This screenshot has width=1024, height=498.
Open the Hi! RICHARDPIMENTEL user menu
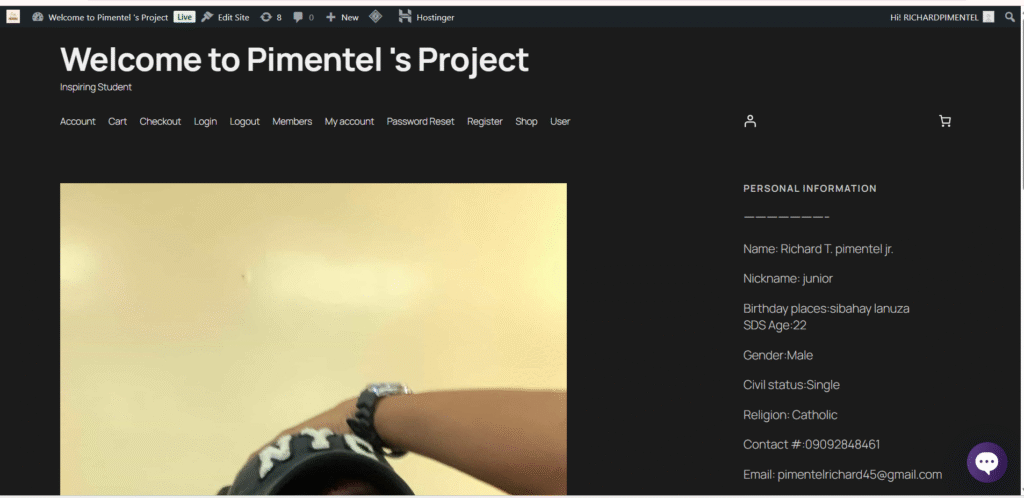[x=940, y=17]
